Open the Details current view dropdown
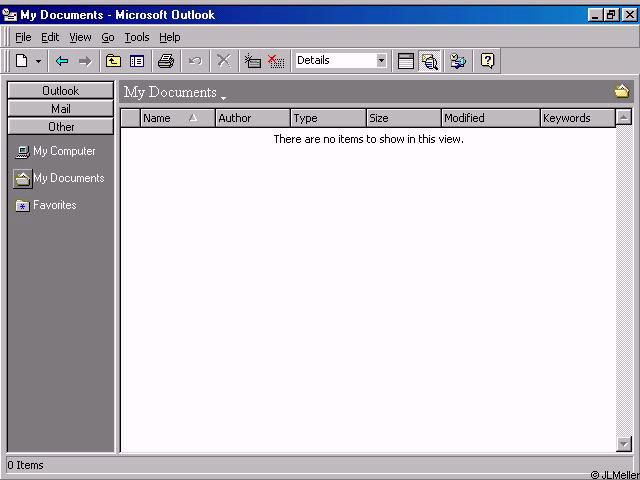Image resolution: width=640 pixels, height=480 pixels. coord(381,61)
